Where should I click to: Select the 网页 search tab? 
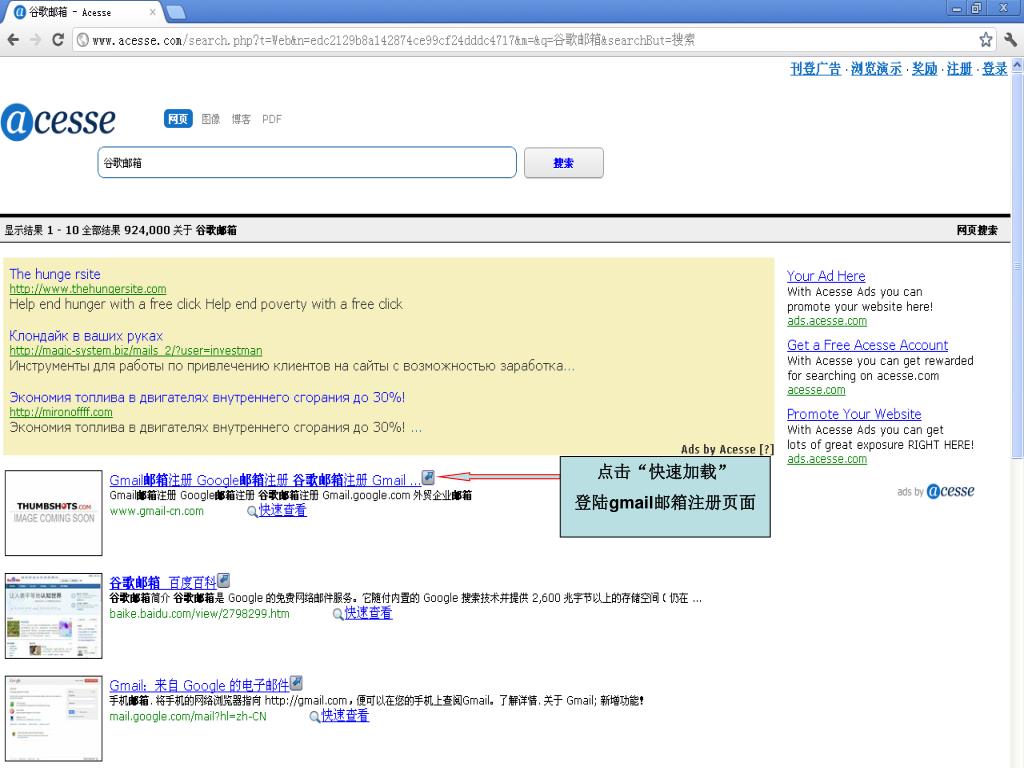pyautogui.click(x=178, y=119)
